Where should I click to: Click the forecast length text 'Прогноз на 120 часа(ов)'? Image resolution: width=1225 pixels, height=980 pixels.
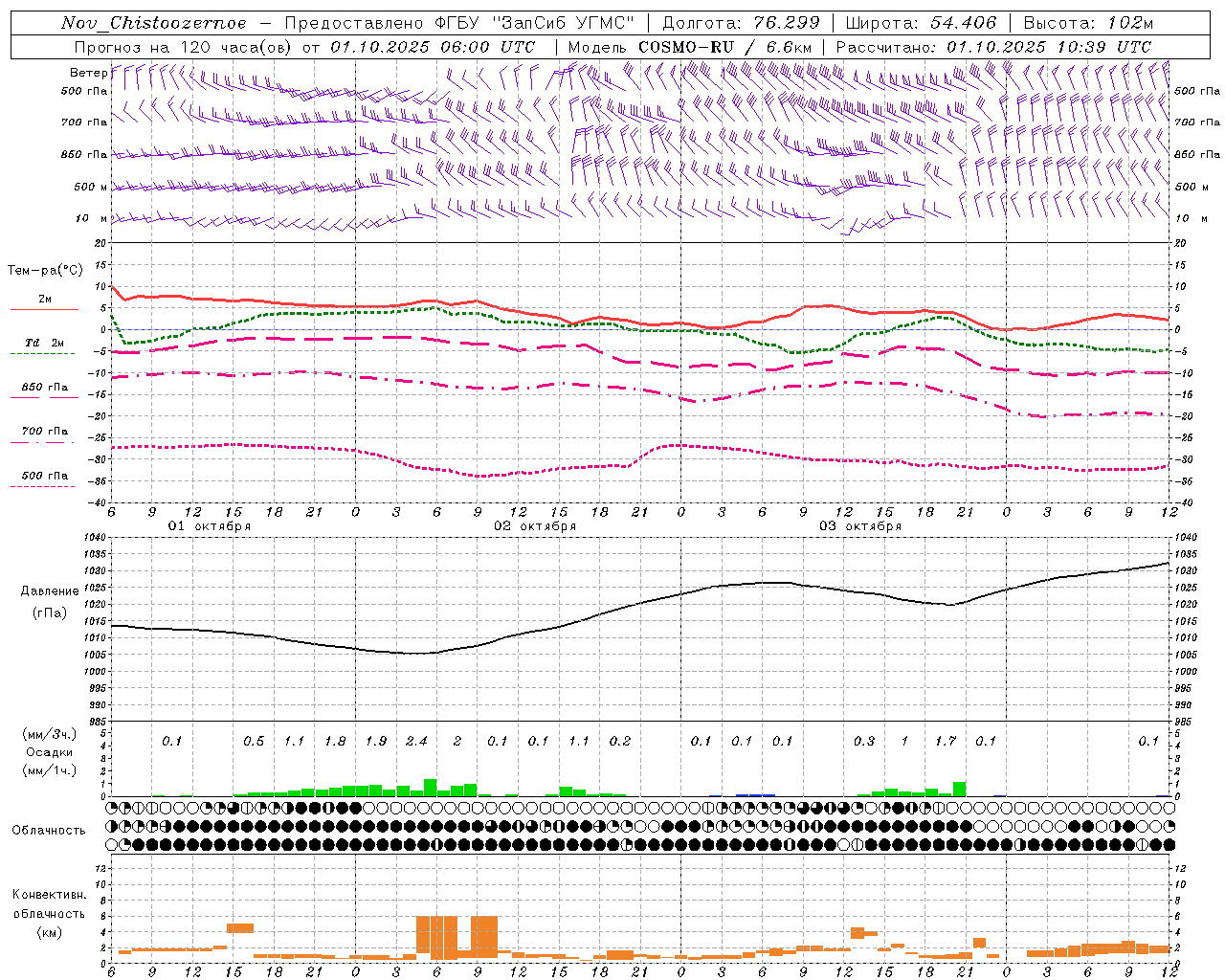(184, 47)
